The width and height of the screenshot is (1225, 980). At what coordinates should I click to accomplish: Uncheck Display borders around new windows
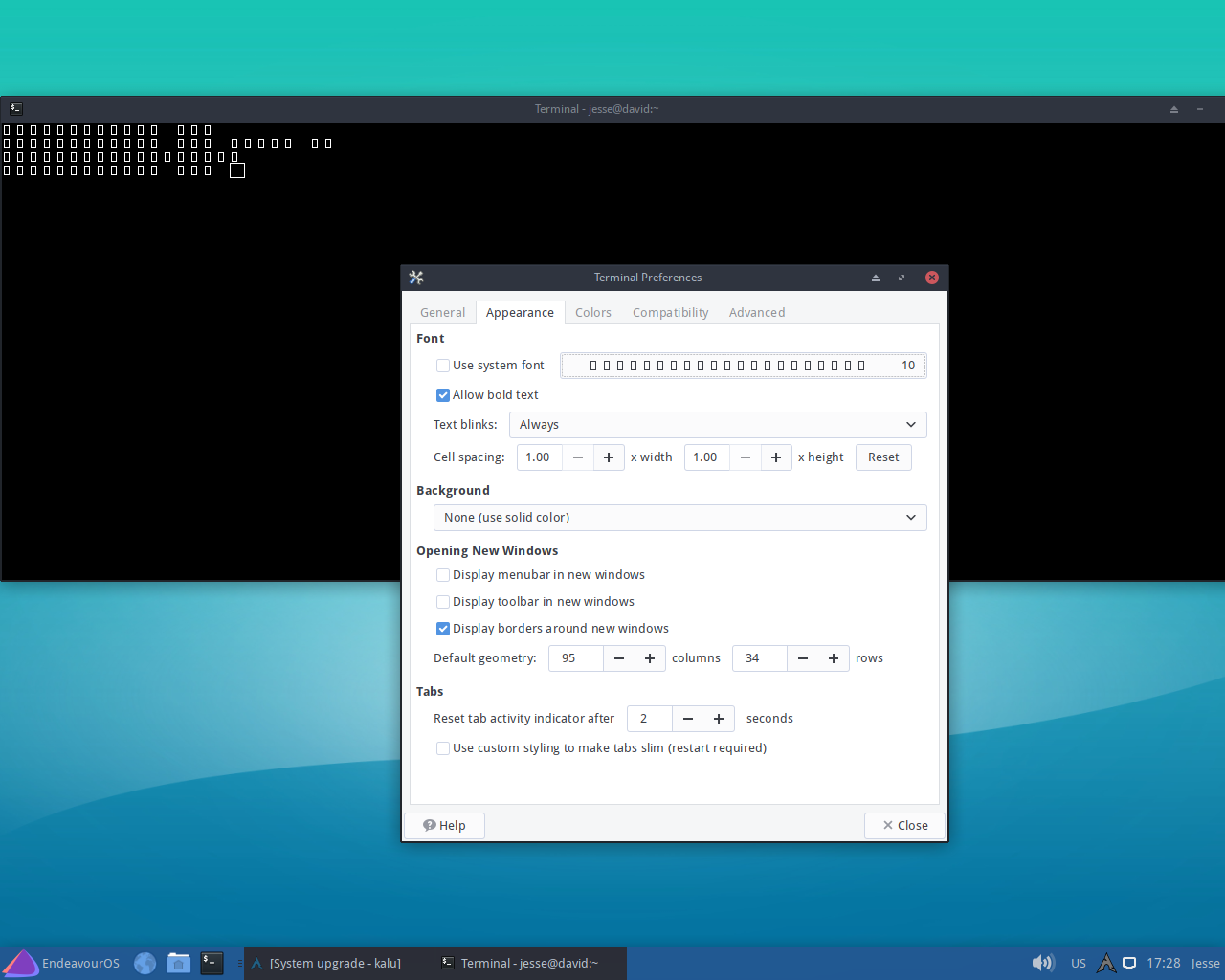pyautogui.click(x=443, y=629)
